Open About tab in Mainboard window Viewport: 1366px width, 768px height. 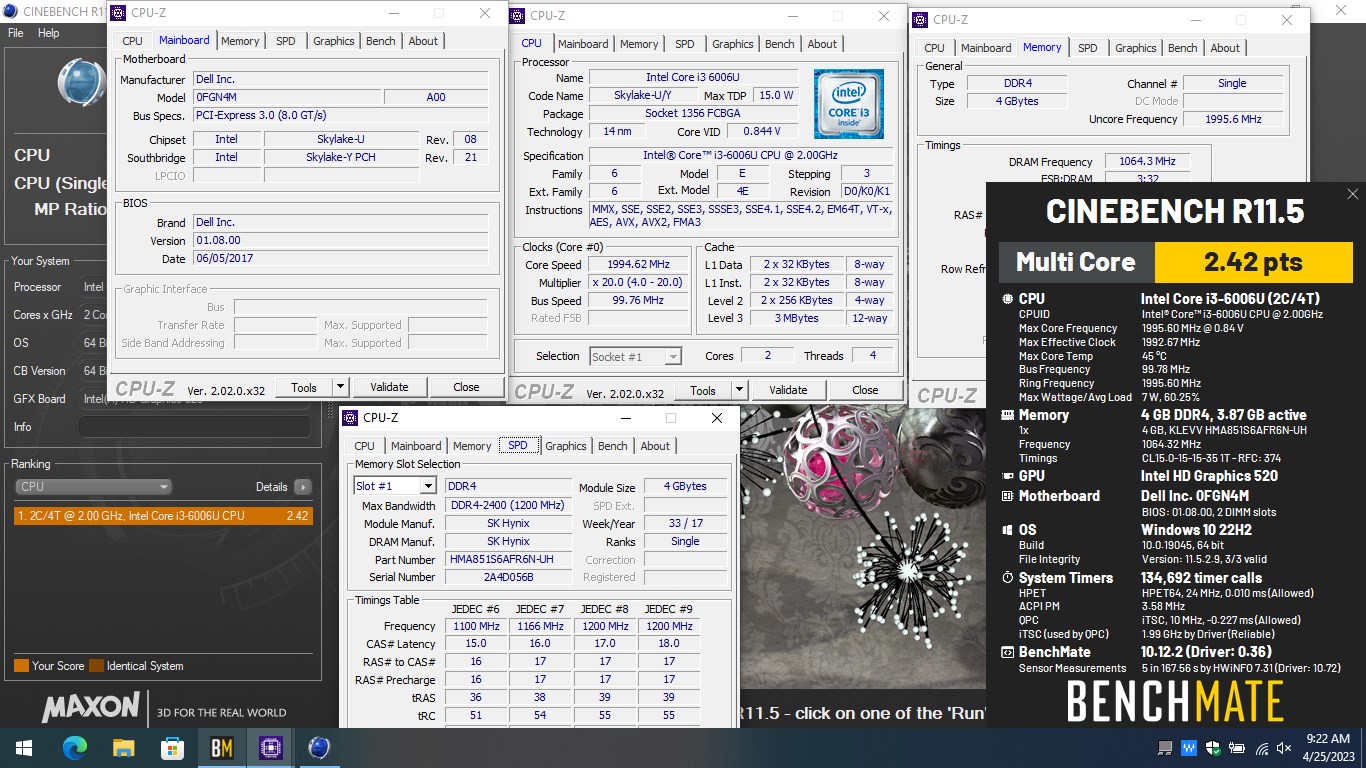coord(423,41)
